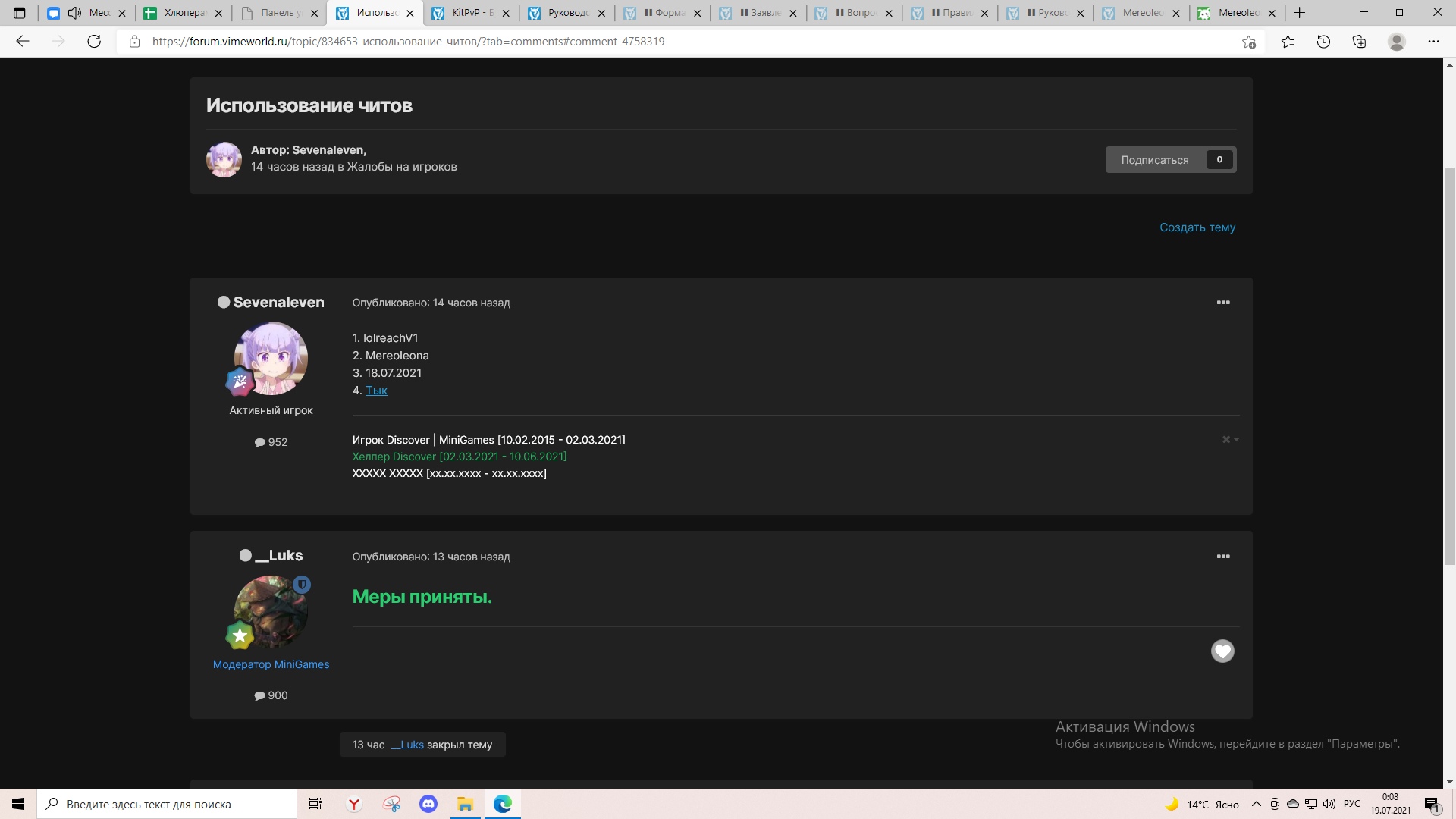This screenshot has width=1456, height=819.
Task: Switch to the Панель tab
Action: tap(279, 13)
